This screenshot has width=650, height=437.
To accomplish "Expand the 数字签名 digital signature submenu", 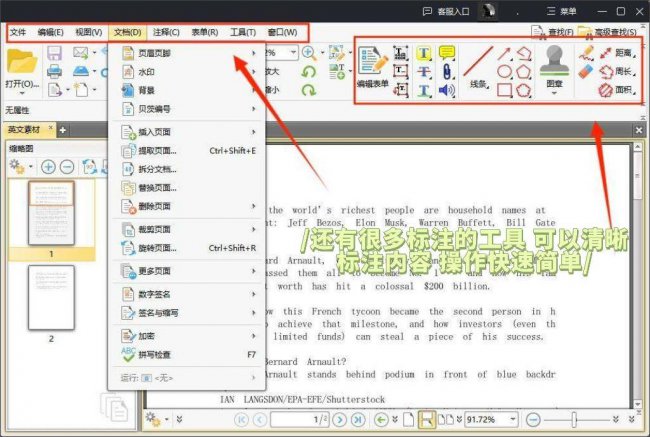I will click(189, 294).
